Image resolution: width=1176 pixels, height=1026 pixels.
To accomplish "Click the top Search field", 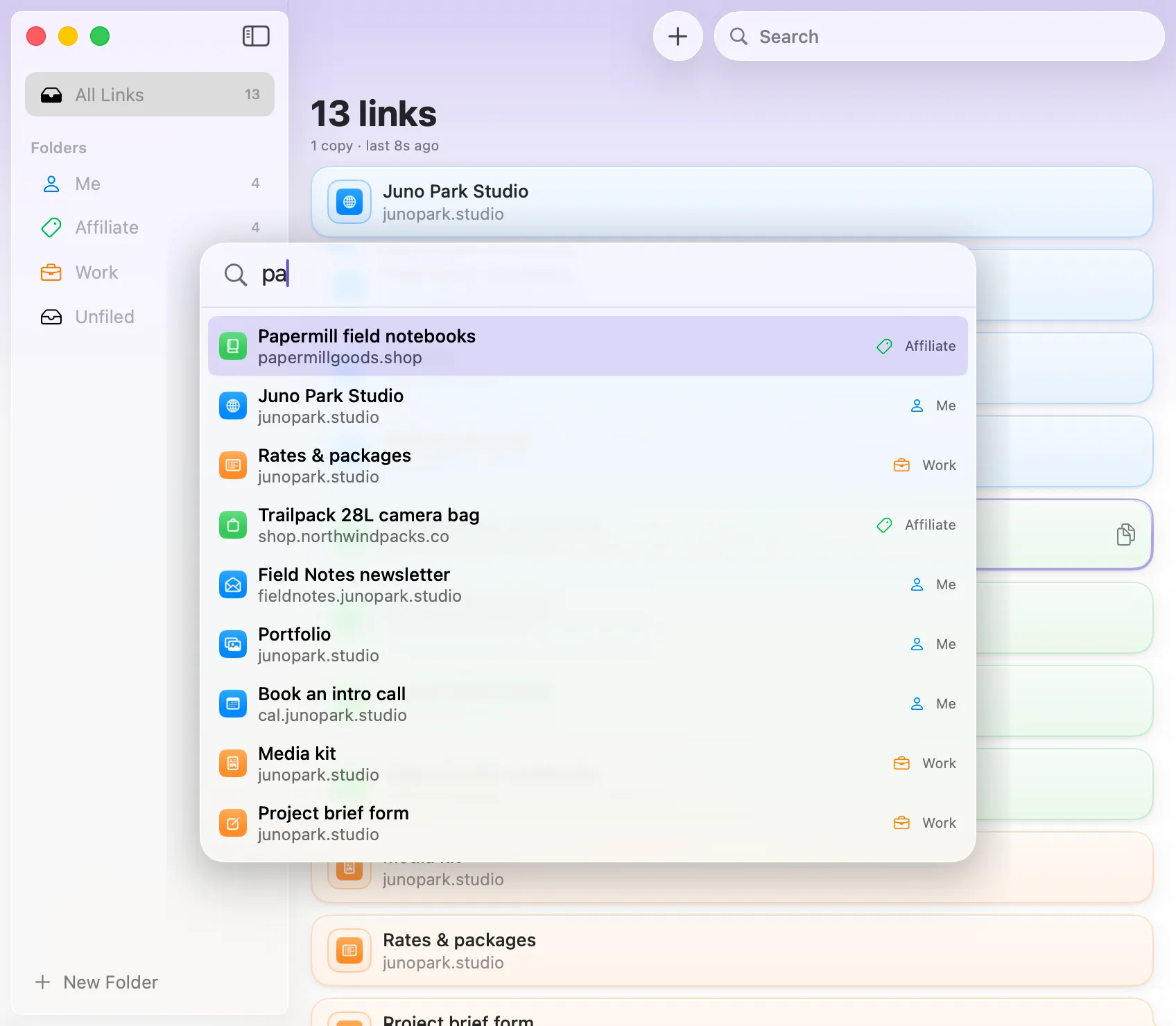I will click(940, 36).
